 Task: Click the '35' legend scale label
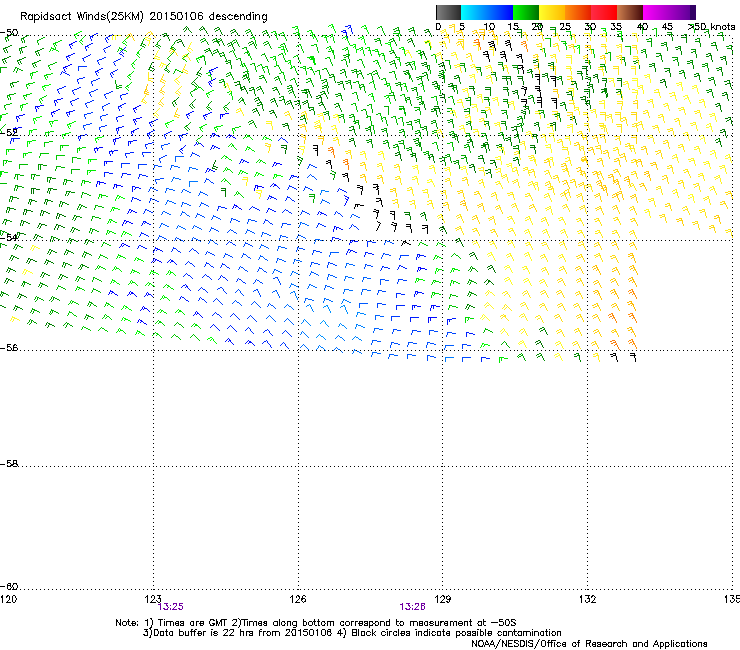point(616,27)
